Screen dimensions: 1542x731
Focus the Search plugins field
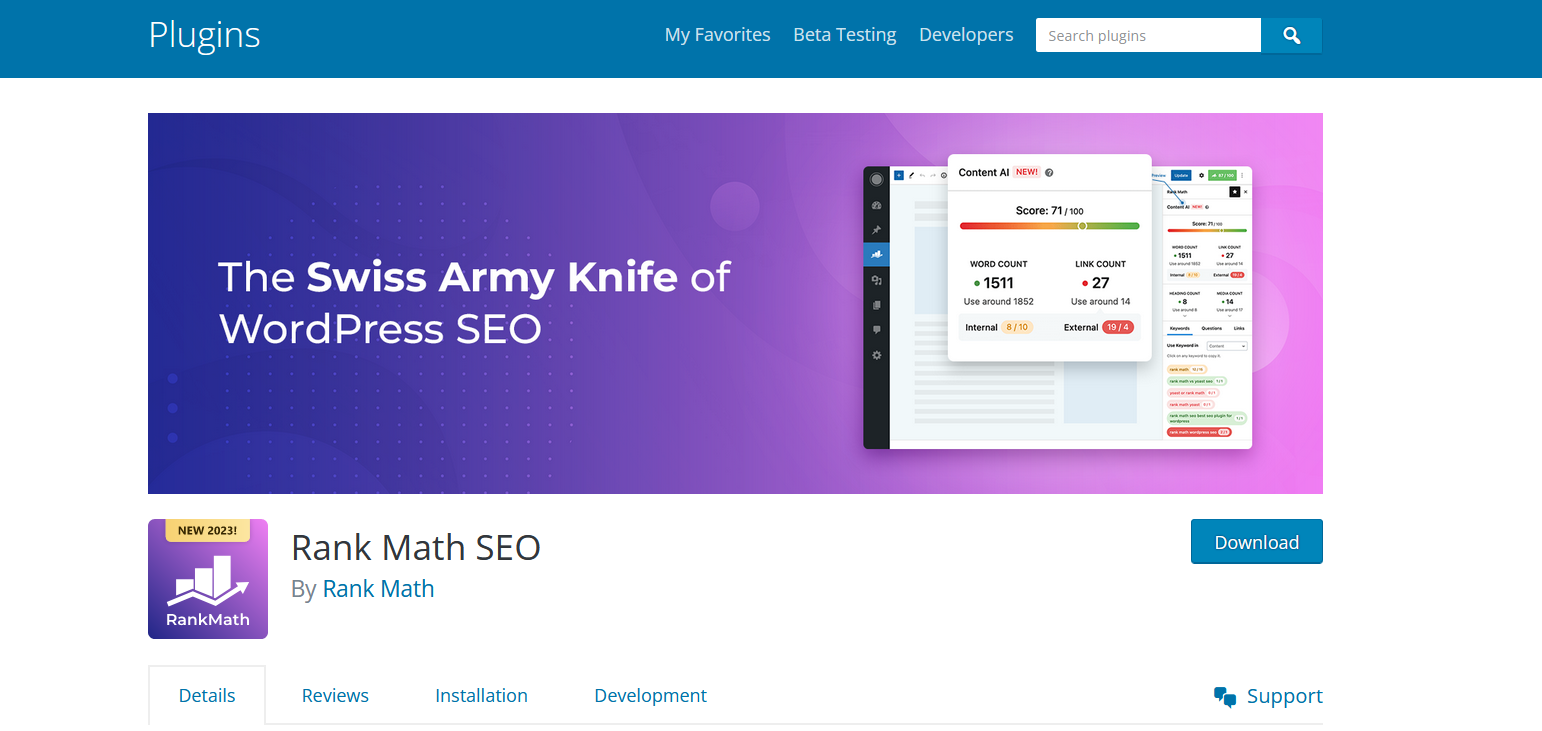pyautogui.click(x=1148, y=35)
